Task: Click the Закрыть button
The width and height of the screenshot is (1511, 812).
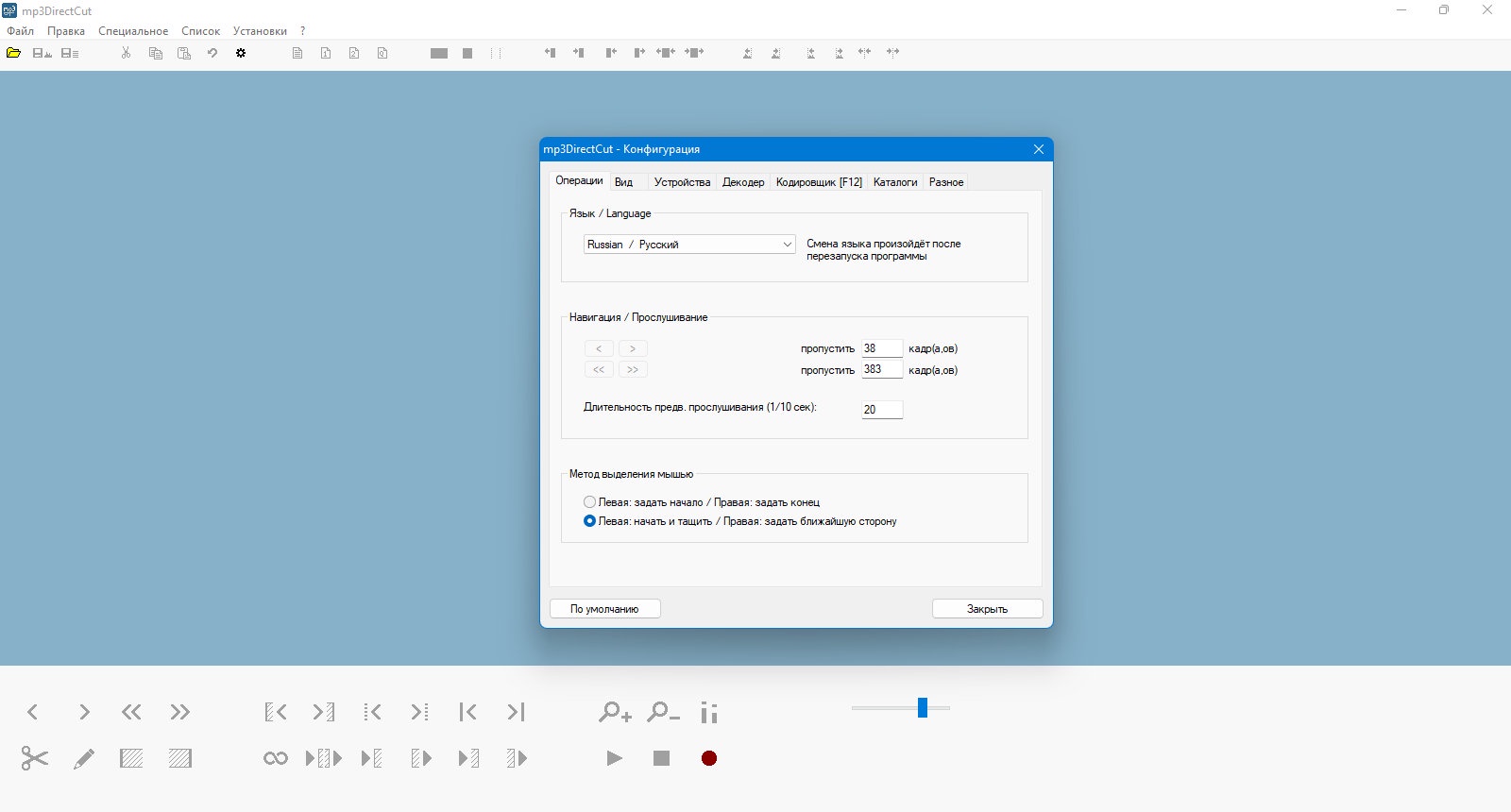Action: [987, 609]
